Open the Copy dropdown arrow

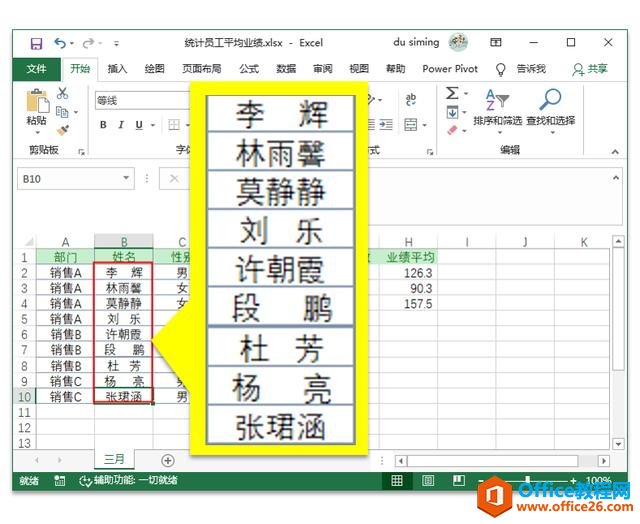pyautogui.click(x=76, y=112)
